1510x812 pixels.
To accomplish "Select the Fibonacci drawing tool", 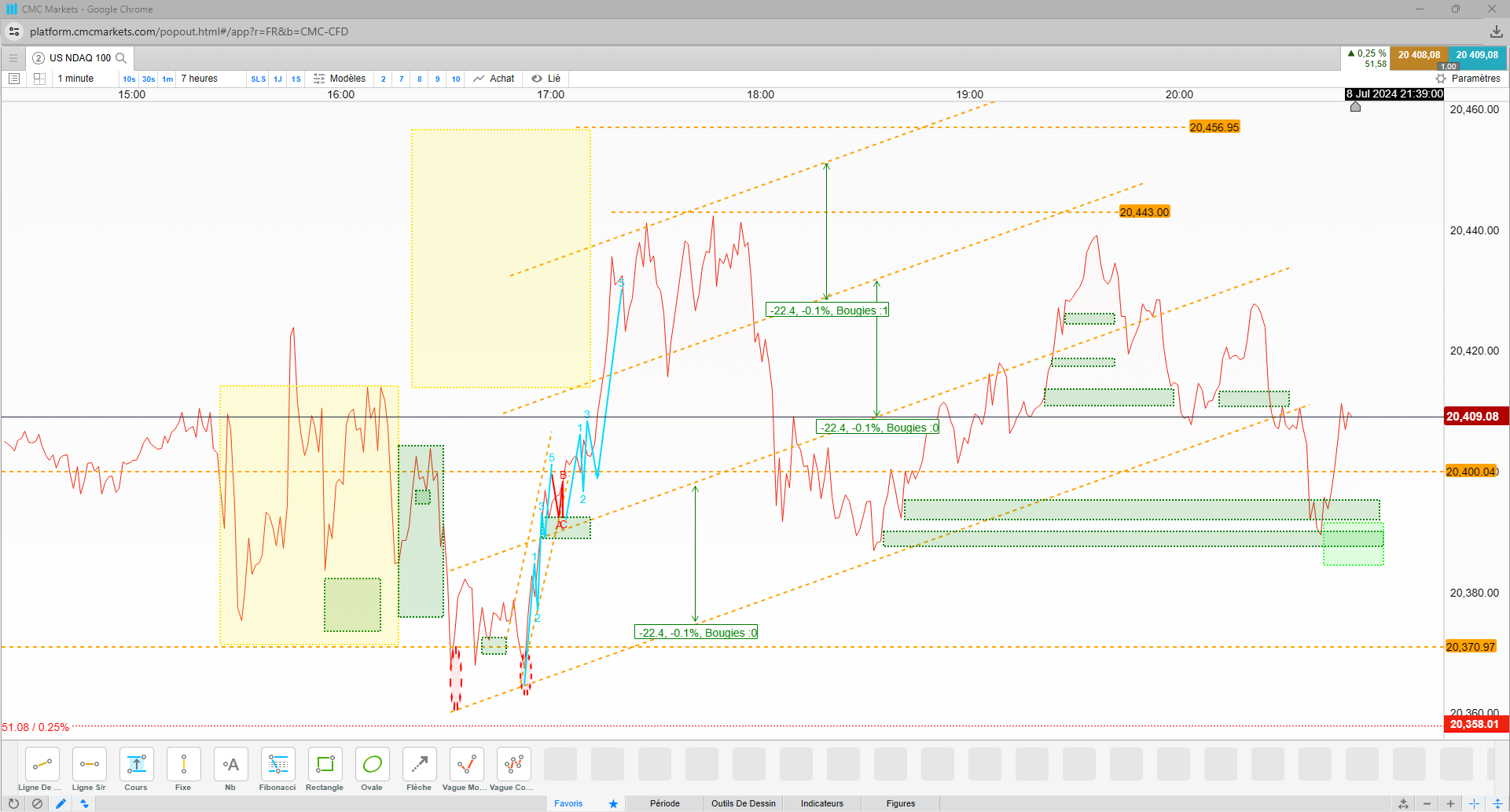I will pos(277,770).
